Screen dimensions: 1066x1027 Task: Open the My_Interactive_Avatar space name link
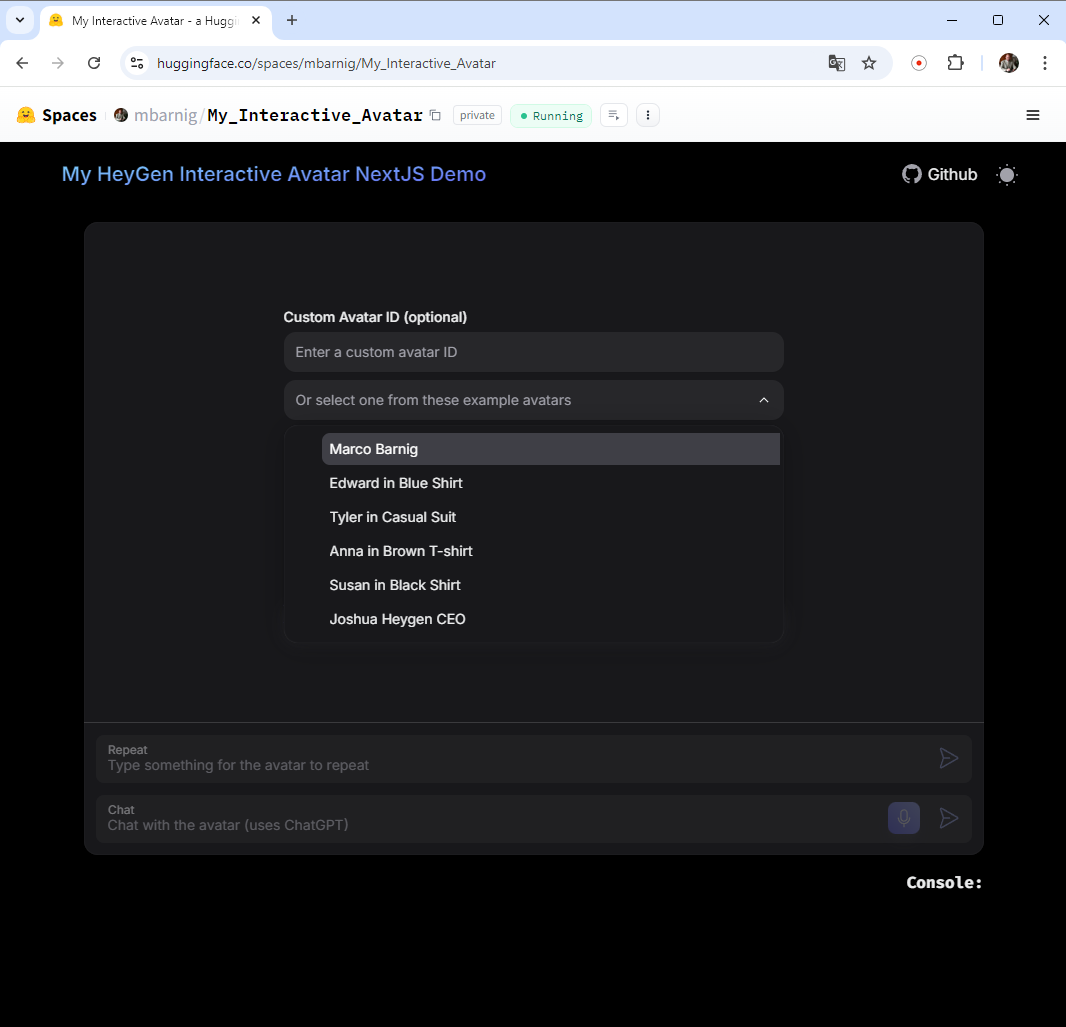click(315, 116)
